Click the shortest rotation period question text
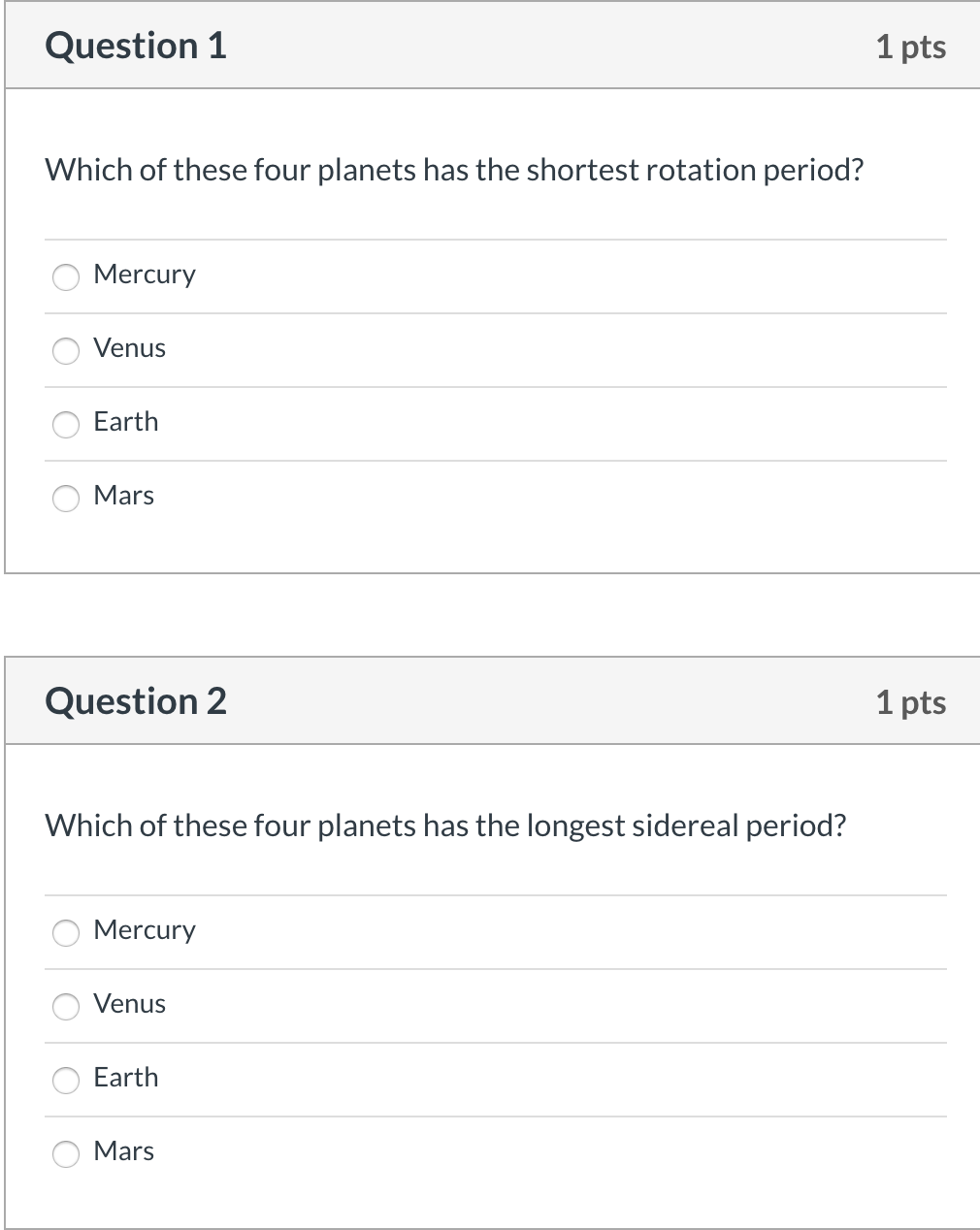980x1230 pixels. pyautogui.click(x=455, y=170)
